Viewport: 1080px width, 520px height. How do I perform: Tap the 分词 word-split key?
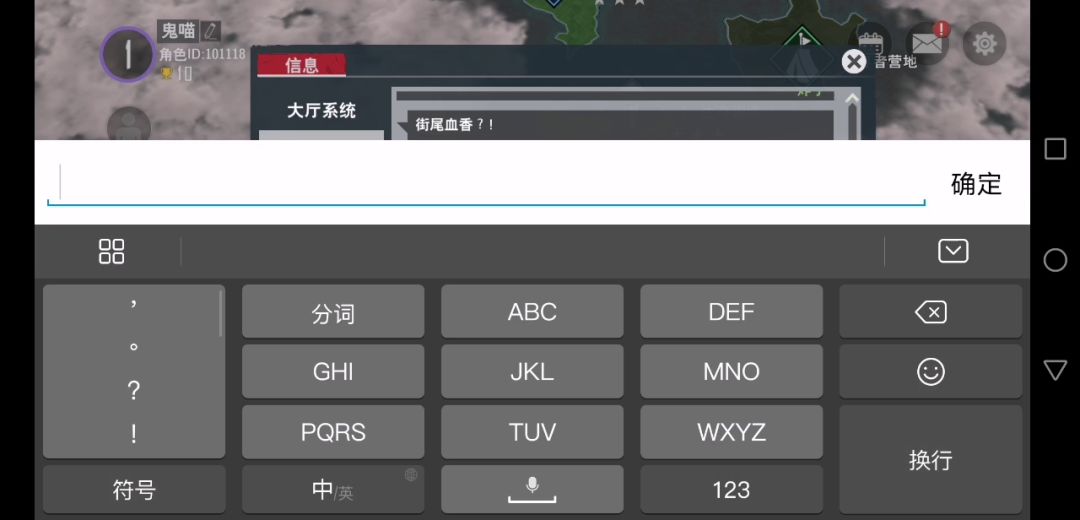pos(333,313)
